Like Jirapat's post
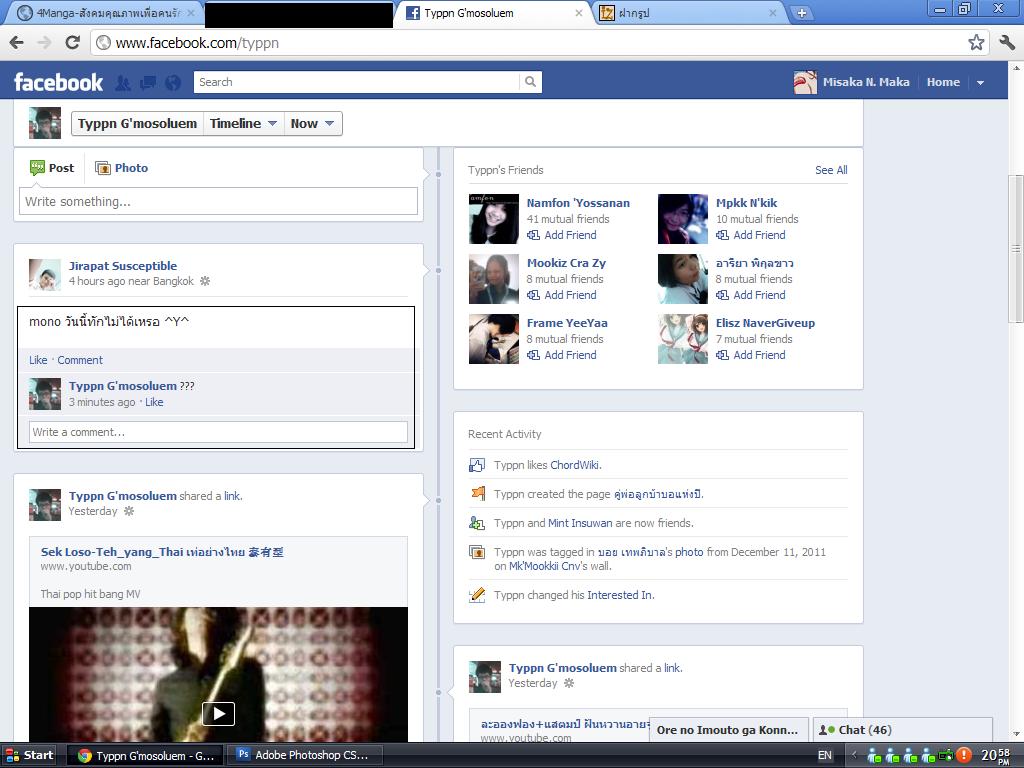Image resolution: width=1024 pixels, height=768 pixels. pos(38,360)
